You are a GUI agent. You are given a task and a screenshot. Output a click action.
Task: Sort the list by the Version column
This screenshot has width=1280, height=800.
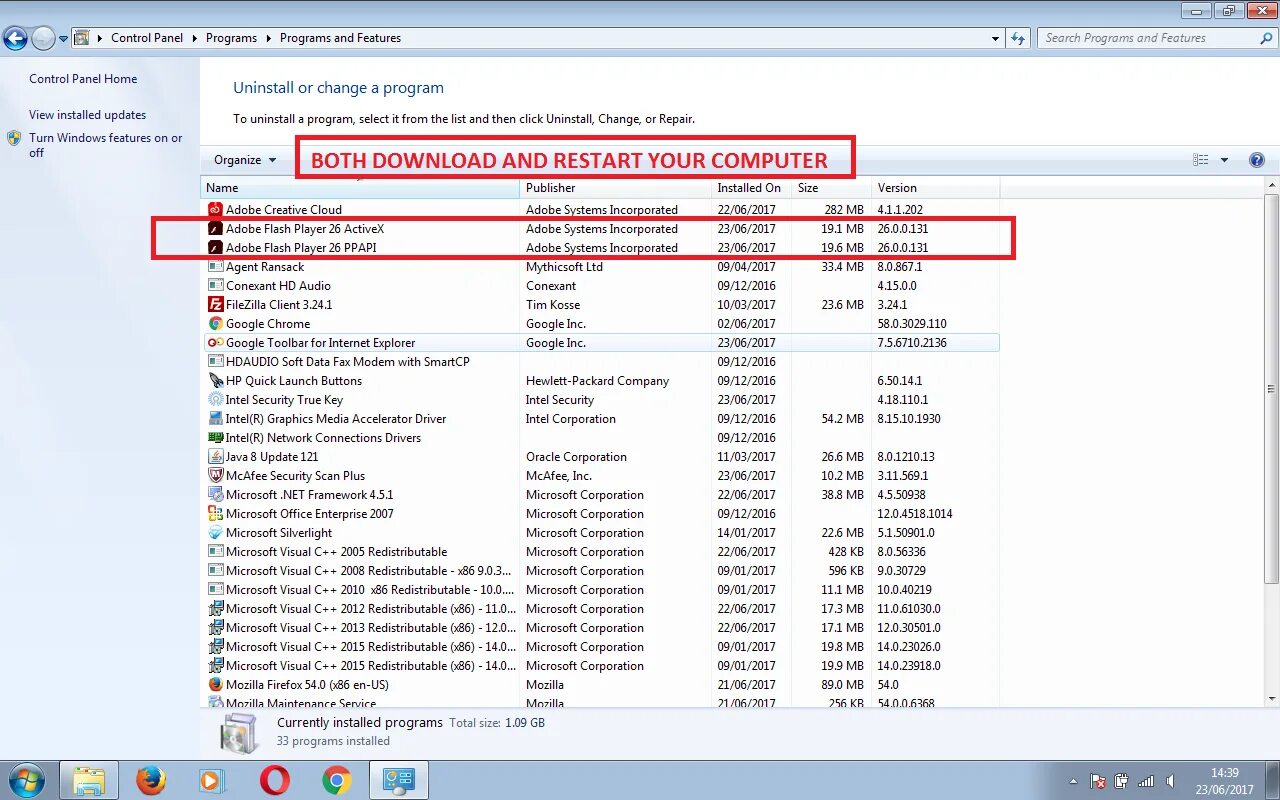[x=935, y=188]
